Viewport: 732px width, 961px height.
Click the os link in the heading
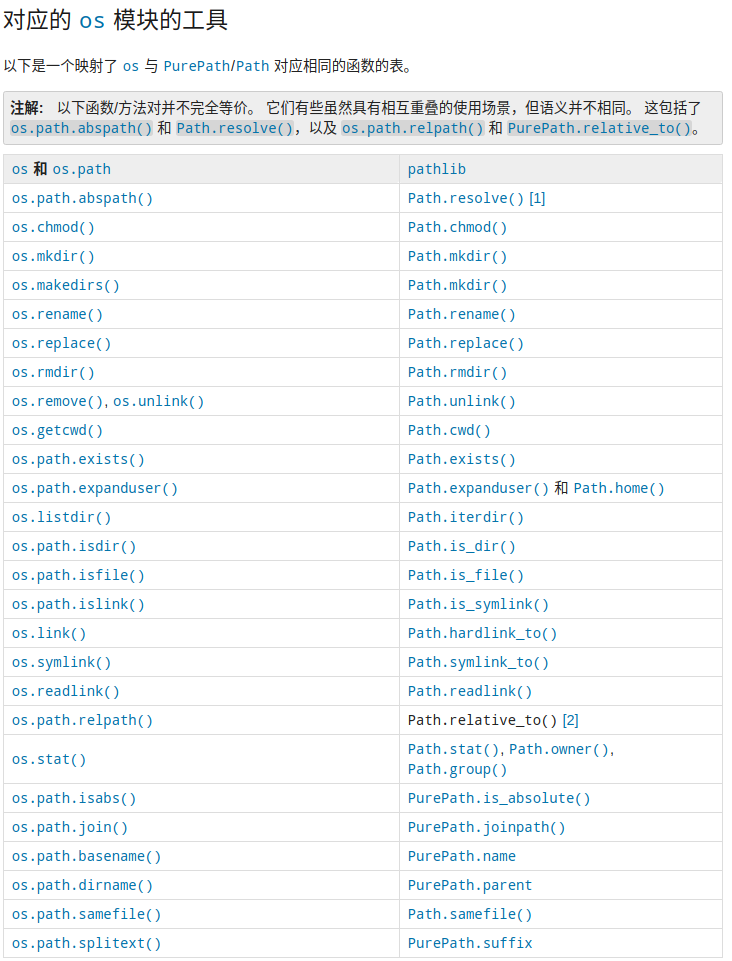pyautogui.click(x=92, y=21)
